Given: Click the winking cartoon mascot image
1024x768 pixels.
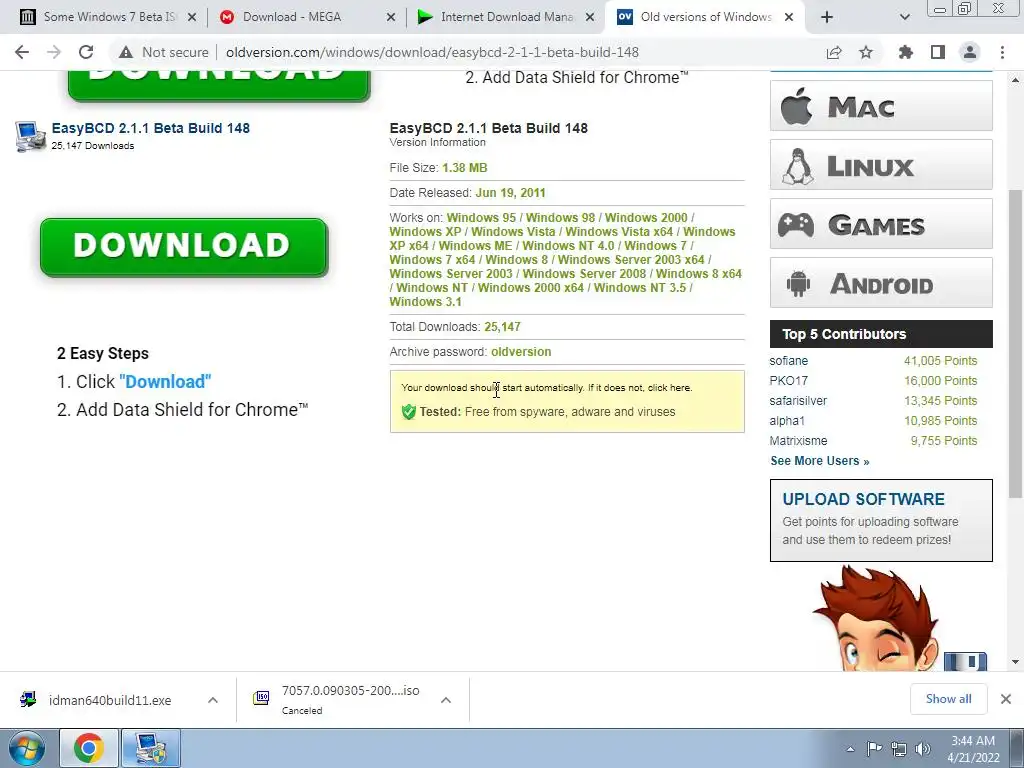Looking at the screenshot, I should click(878, 619).
